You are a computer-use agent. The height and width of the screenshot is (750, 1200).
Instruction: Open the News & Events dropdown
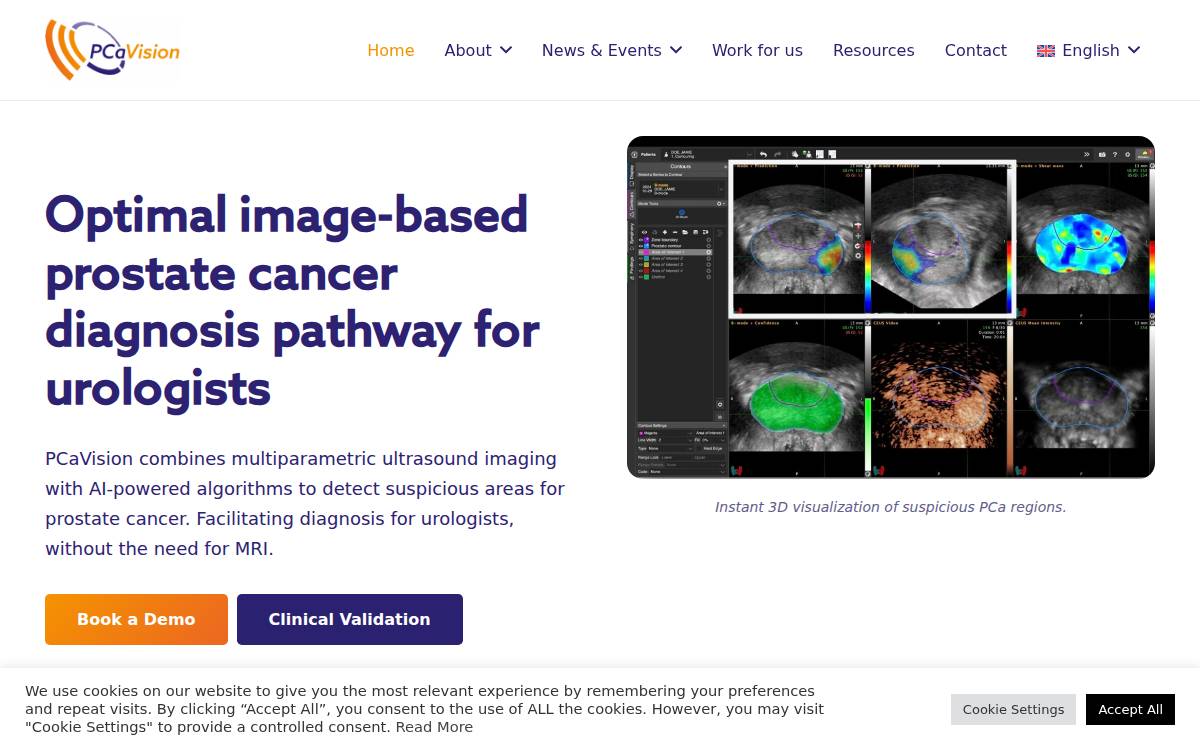coord(612,50)
